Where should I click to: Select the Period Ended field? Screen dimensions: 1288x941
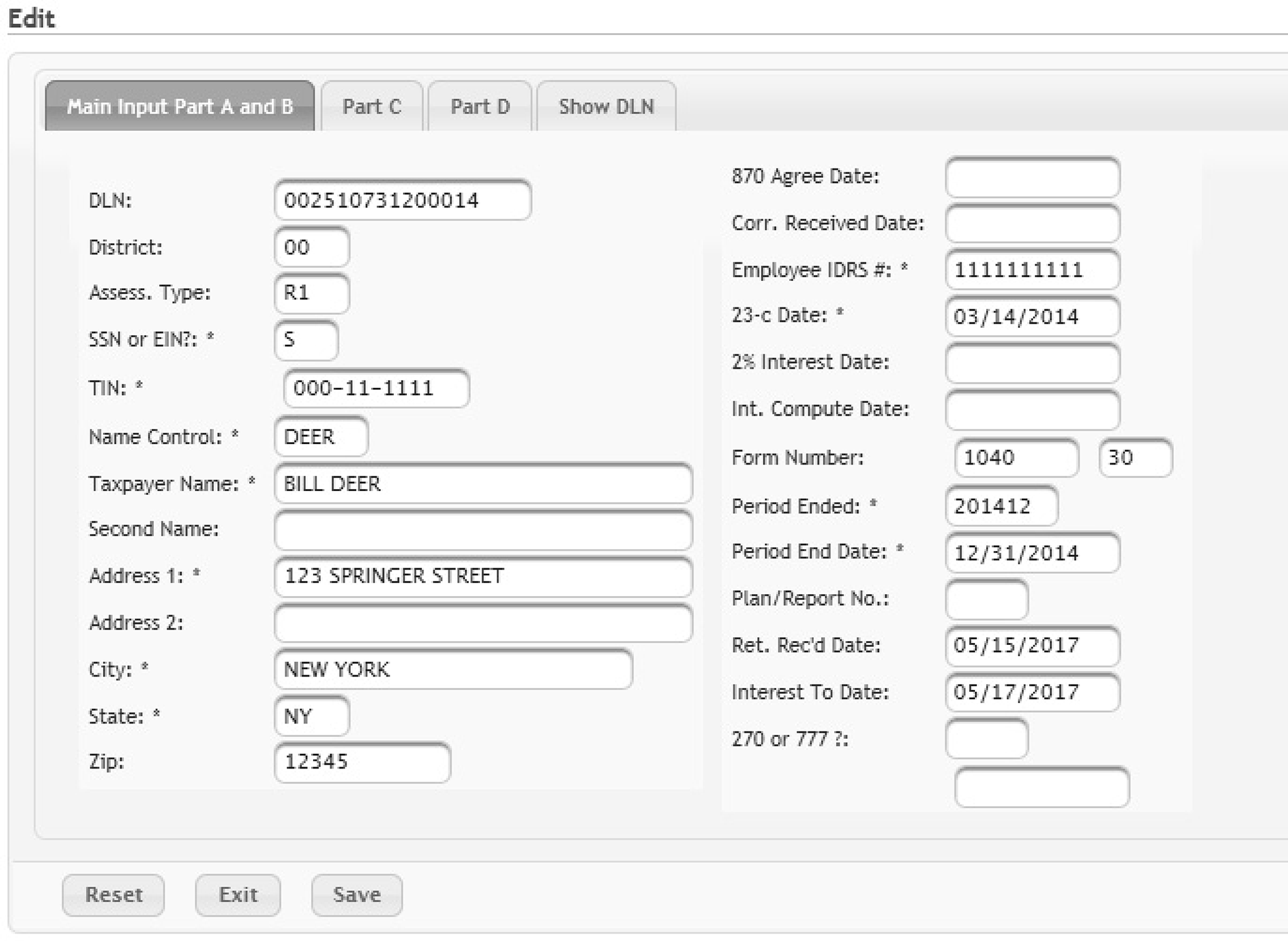pos(1001,506)
